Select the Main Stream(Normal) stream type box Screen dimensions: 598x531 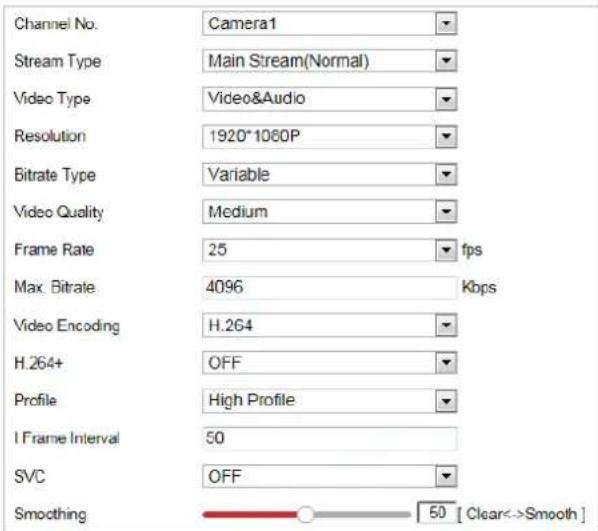click(x=319, y=61)
